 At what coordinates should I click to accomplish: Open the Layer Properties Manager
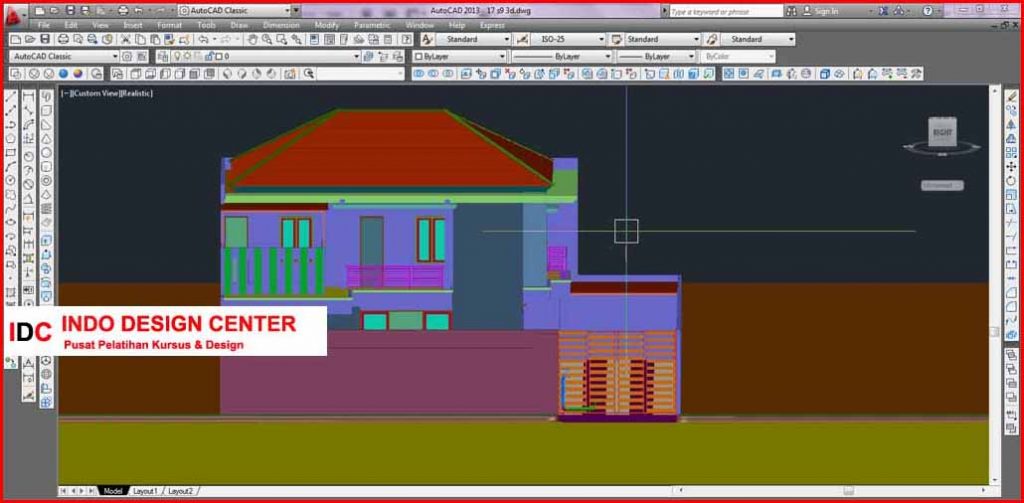(x=162, y=56)
